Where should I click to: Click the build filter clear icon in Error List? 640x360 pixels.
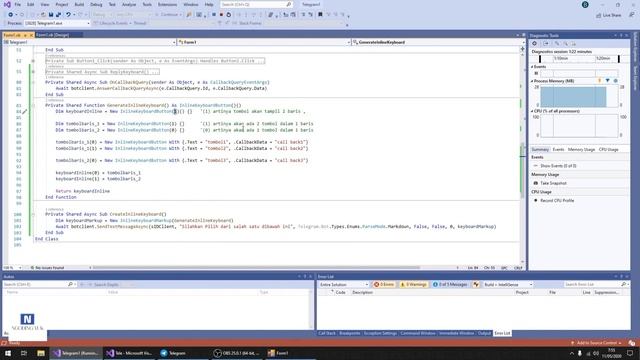tap(476, 284)
